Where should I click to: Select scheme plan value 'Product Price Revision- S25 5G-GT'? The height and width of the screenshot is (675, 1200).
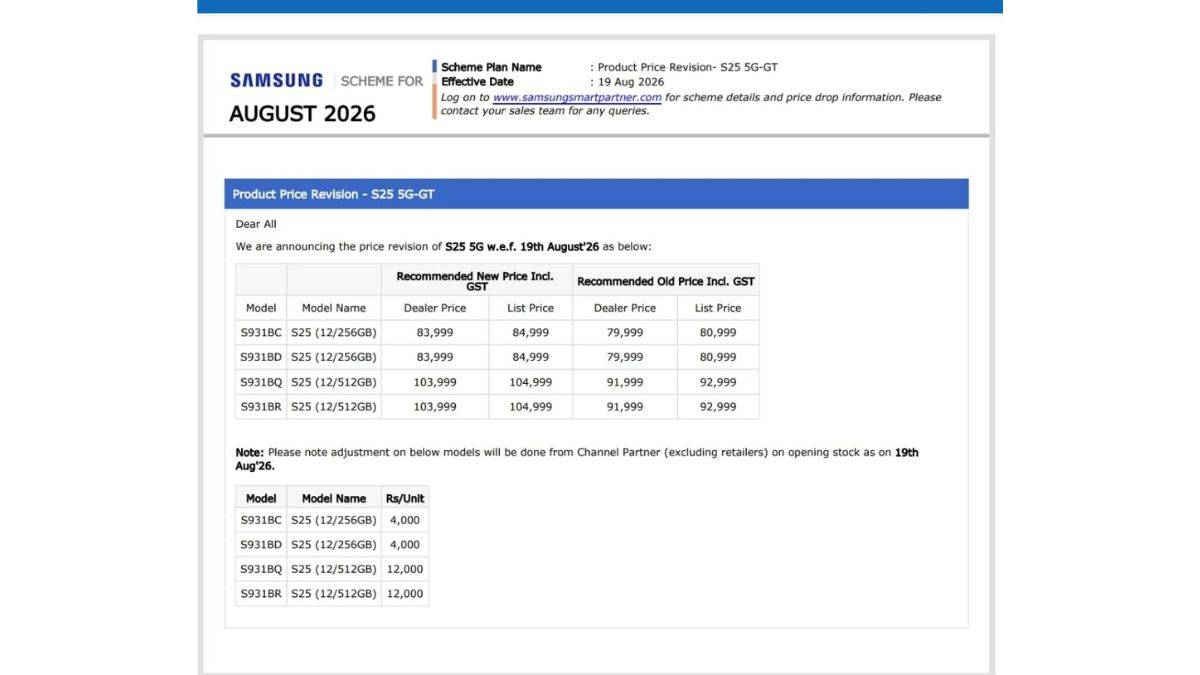tap(688, 67)
